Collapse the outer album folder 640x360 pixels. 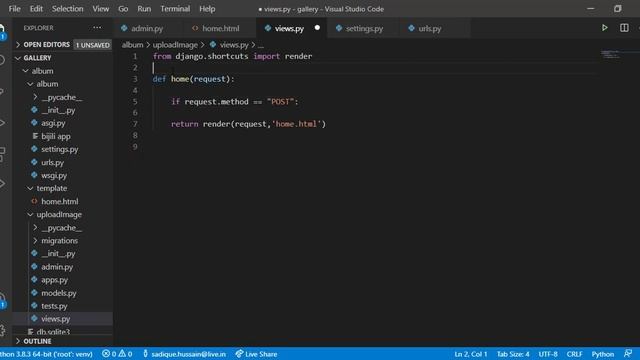[x=42, y=71]
